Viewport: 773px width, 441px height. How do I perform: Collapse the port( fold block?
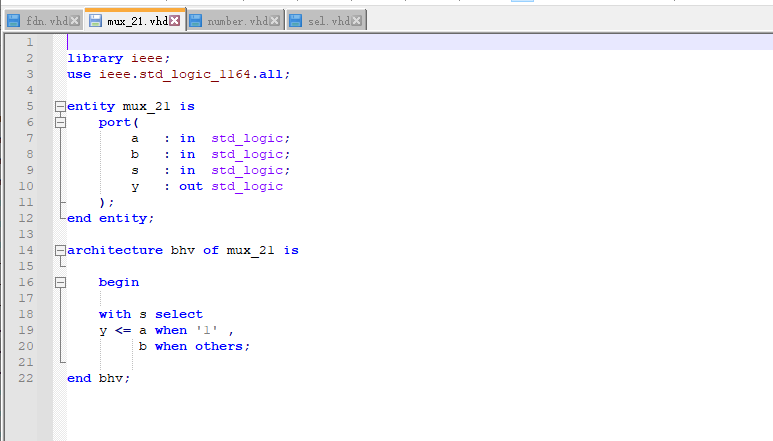pyautogui.click(x=60, y=122)
